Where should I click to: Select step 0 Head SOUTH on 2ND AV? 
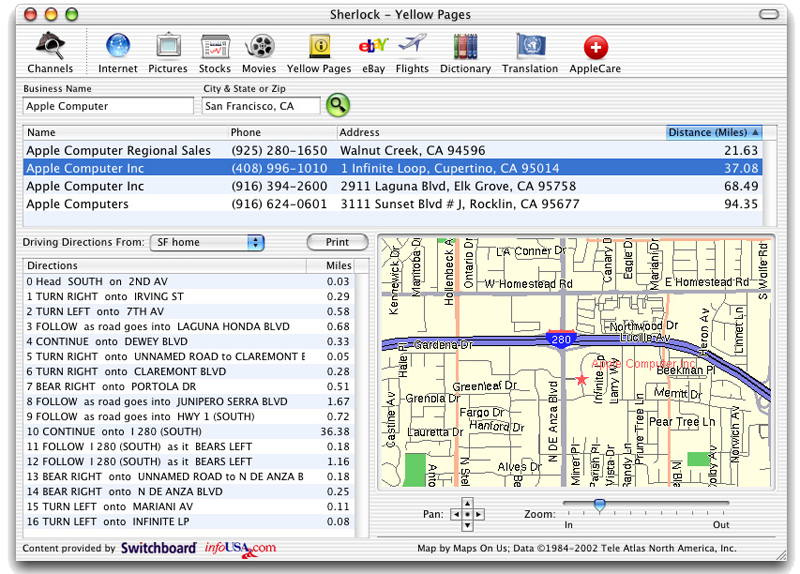click(189, 282)
